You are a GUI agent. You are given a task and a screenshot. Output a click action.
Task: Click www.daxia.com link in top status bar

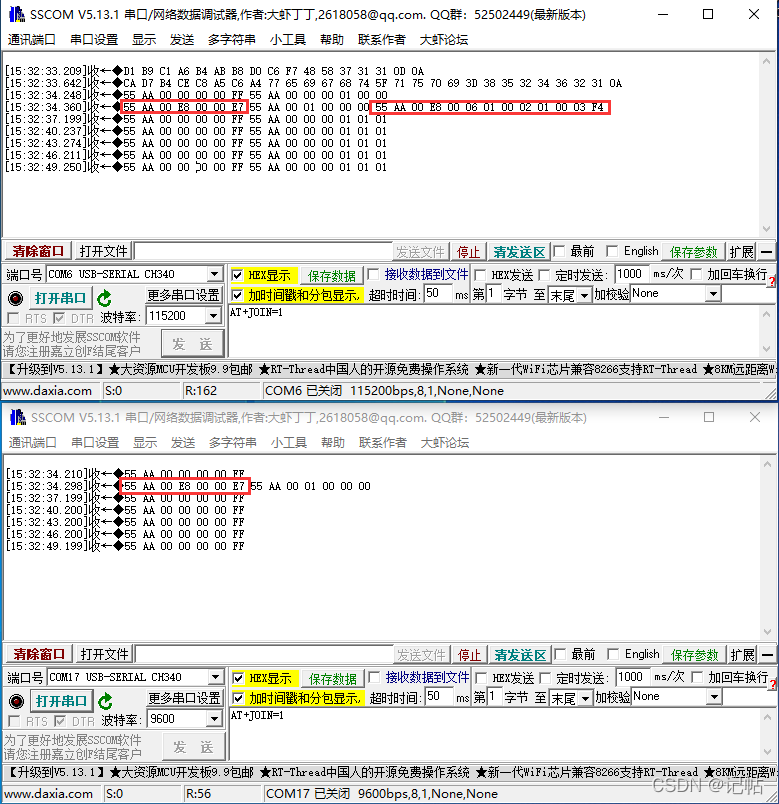tap(48, 391)
